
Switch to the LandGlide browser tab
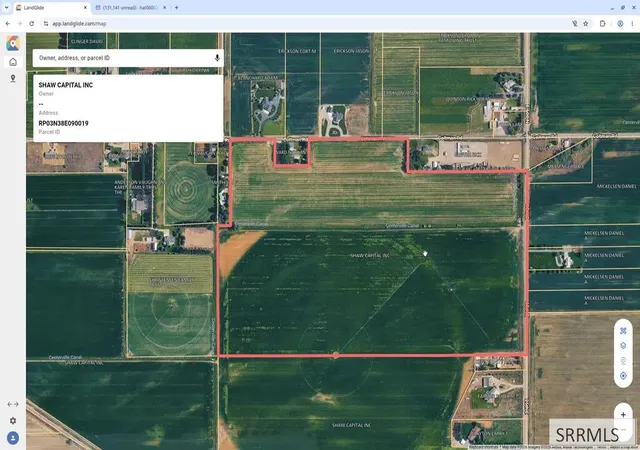pos(52,8)
